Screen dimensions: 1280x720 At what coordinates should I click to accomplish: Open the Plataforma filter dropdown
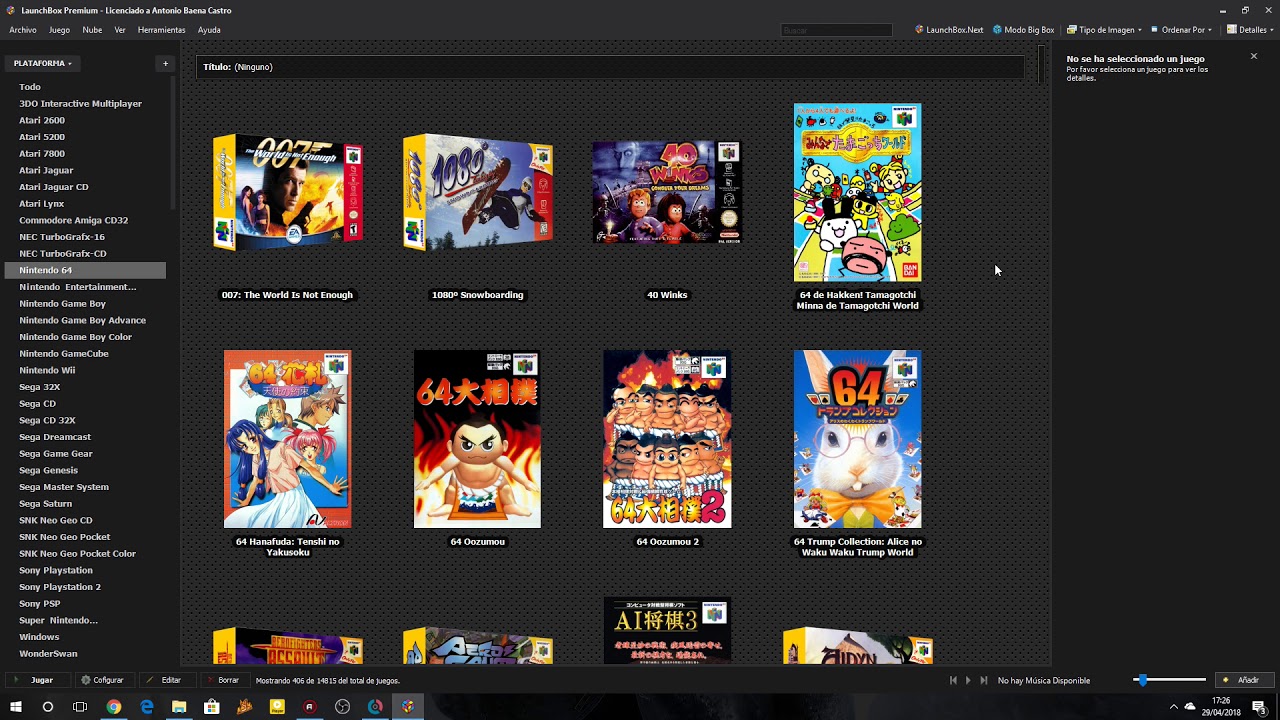pos(42,63)
